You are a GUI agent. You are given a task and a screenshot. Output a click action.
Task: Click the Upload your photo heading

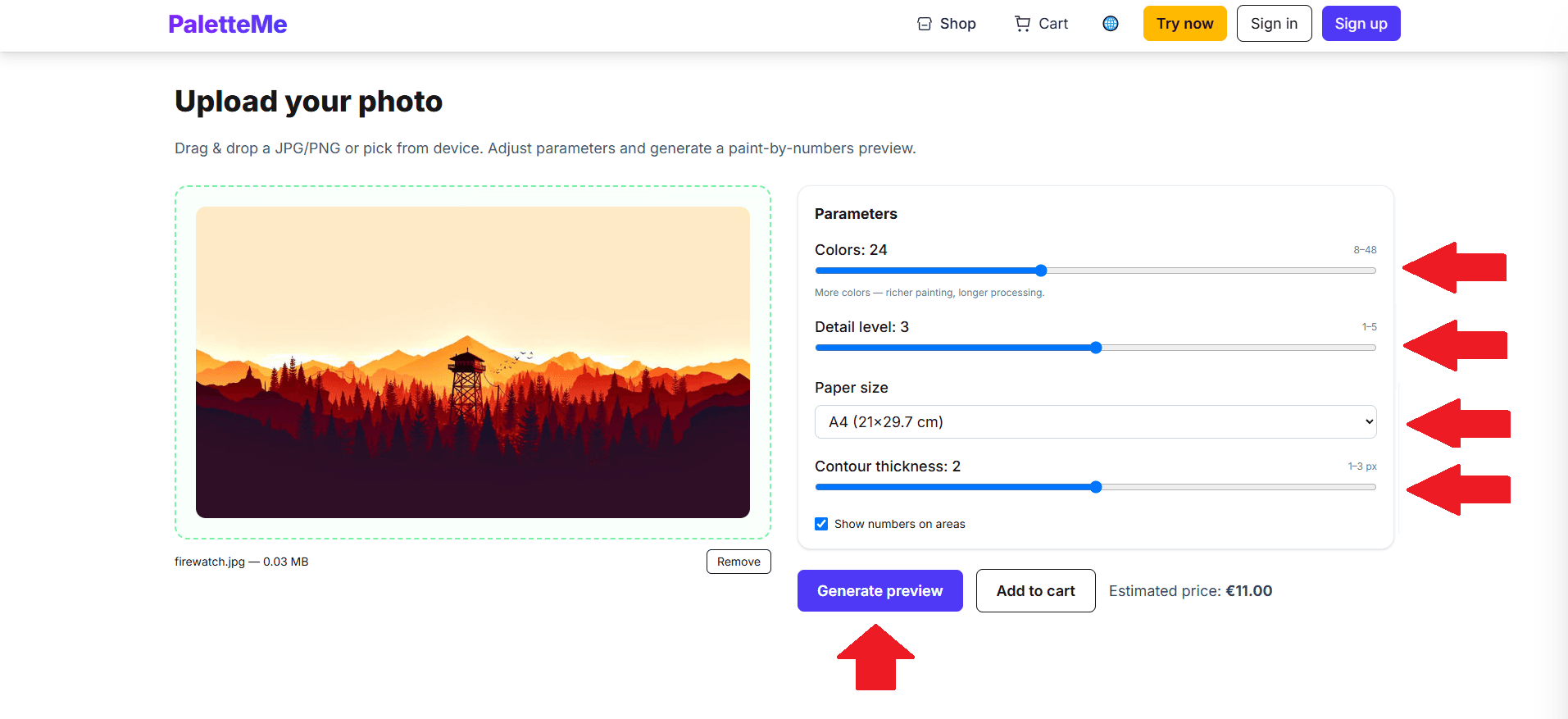[309, 102]
